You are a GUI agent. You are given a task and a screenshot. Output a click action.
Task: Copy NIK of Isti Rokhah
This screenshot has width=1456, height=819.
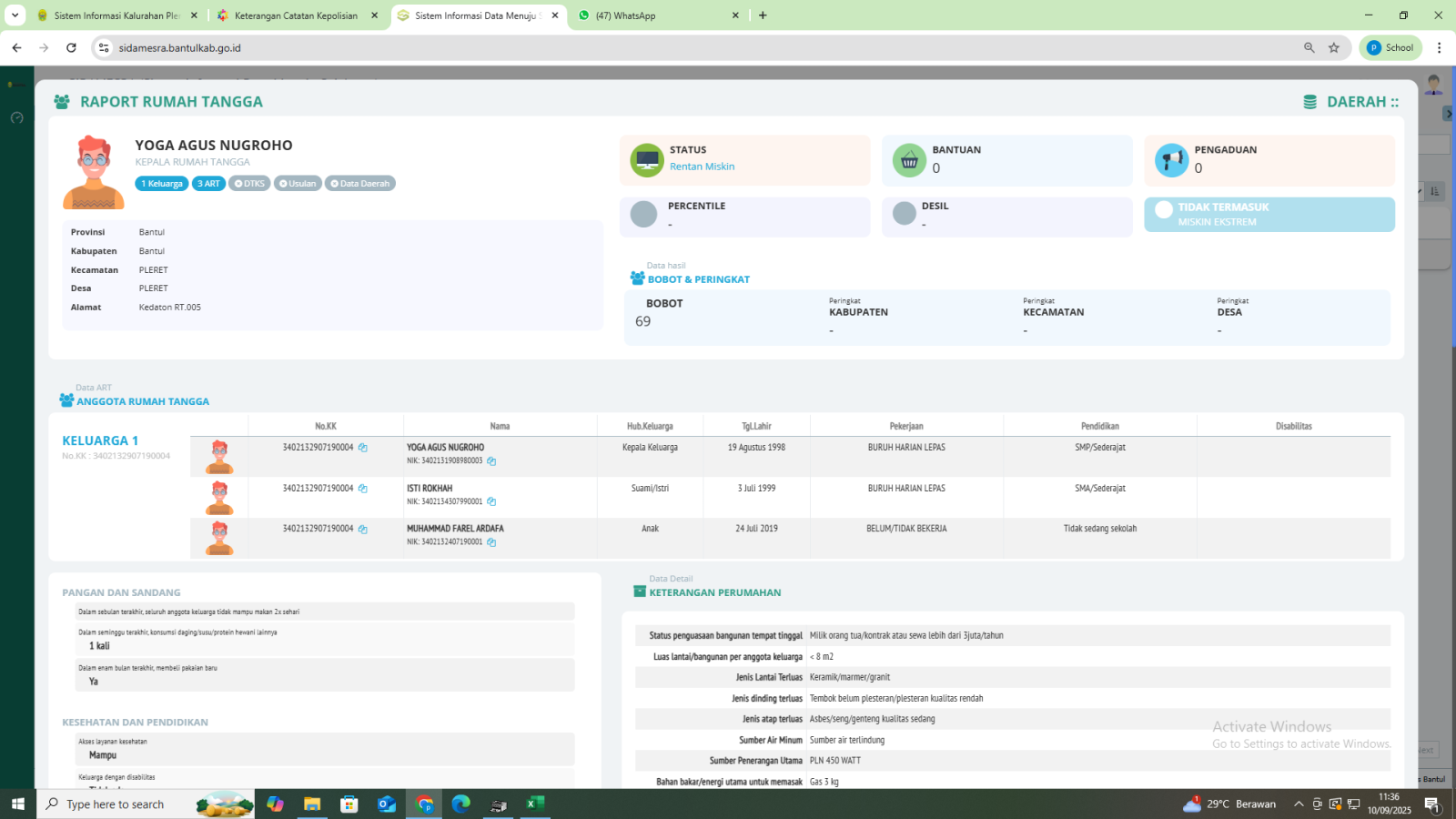pyautogui.click(x=491, y=501)
